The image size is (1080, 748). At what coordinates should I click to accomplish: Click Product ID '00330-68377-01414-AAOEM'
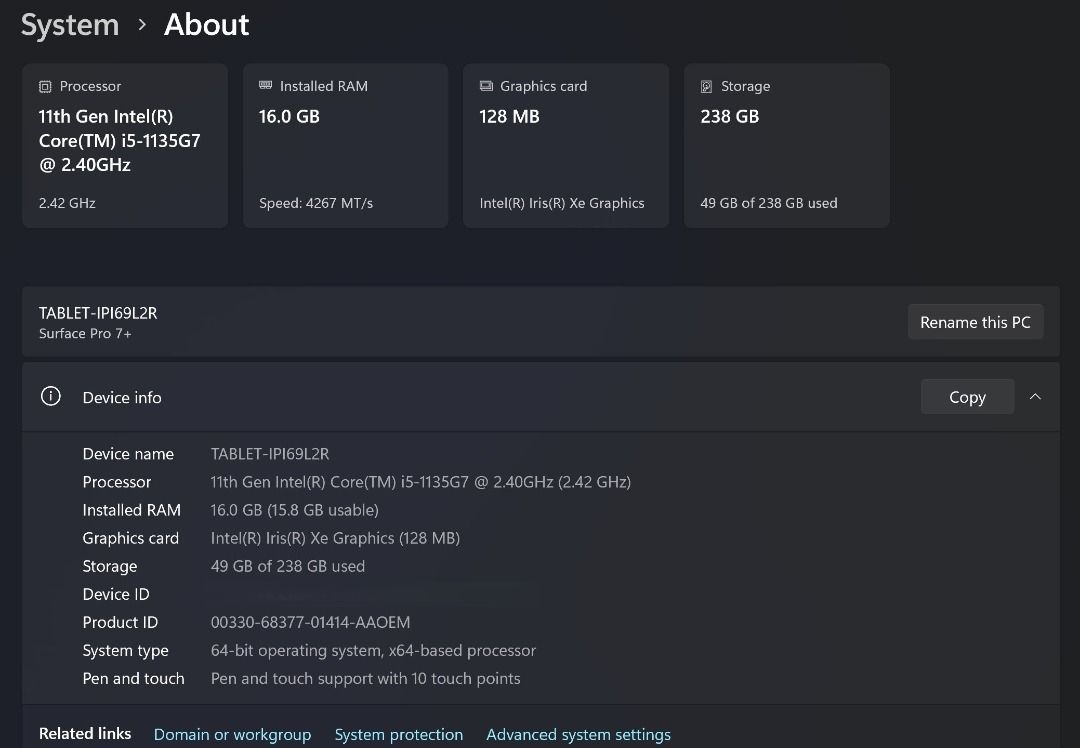point(311,623)
